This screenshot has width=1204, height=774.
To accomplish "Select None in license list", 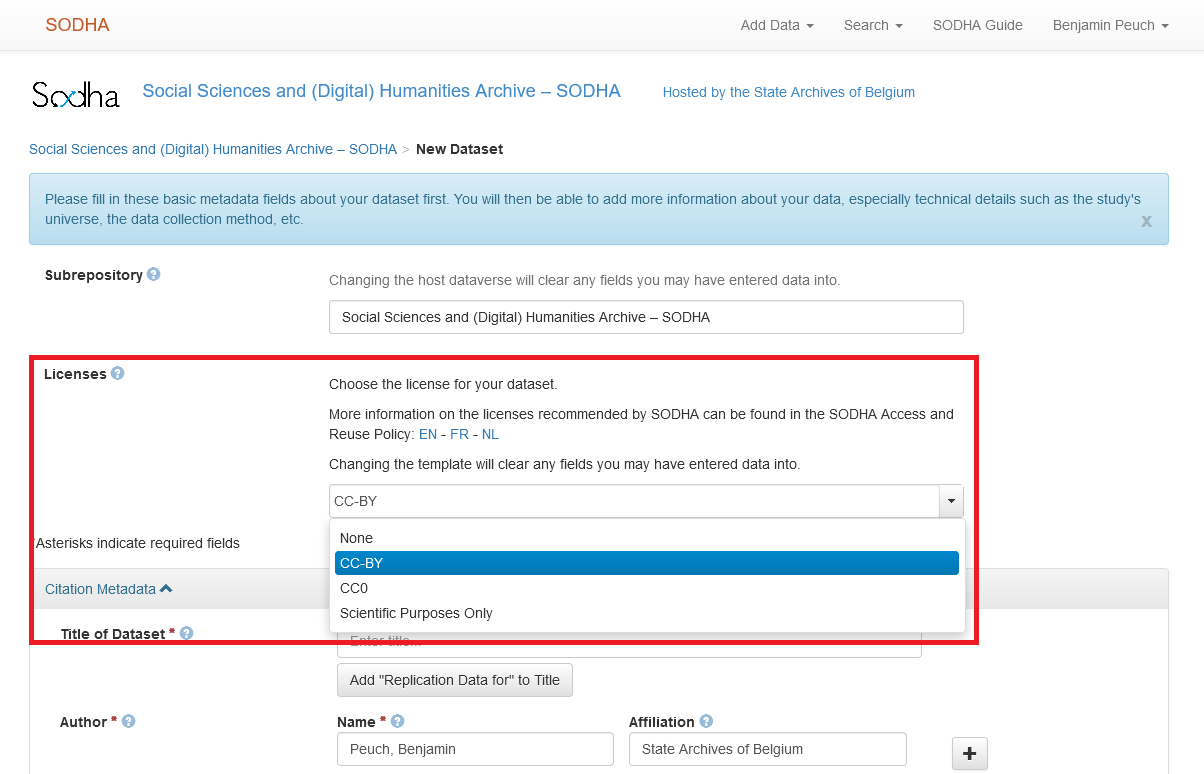I will click(647, 538).
